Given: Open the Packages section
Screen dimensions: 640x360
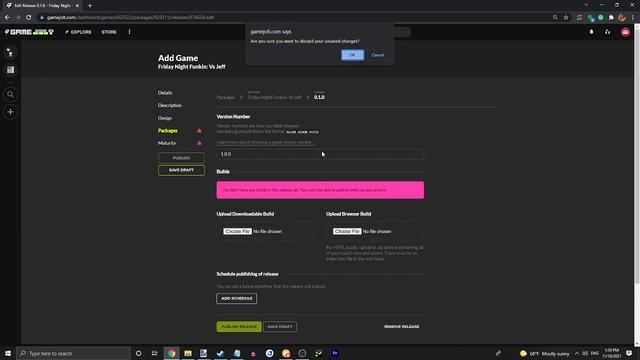Looking at the screenshot, I should point(168,131).
